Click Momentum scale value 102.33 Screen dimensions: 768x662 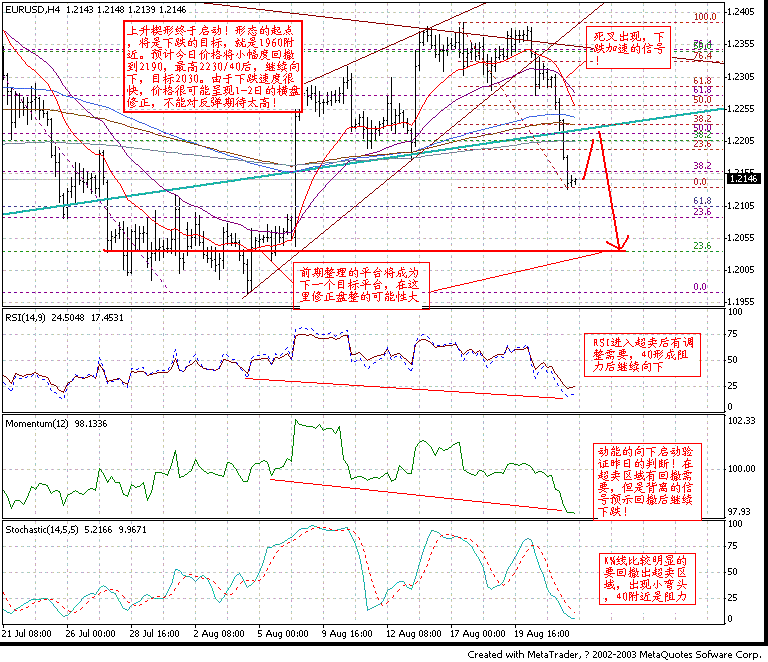pos(742,421)
